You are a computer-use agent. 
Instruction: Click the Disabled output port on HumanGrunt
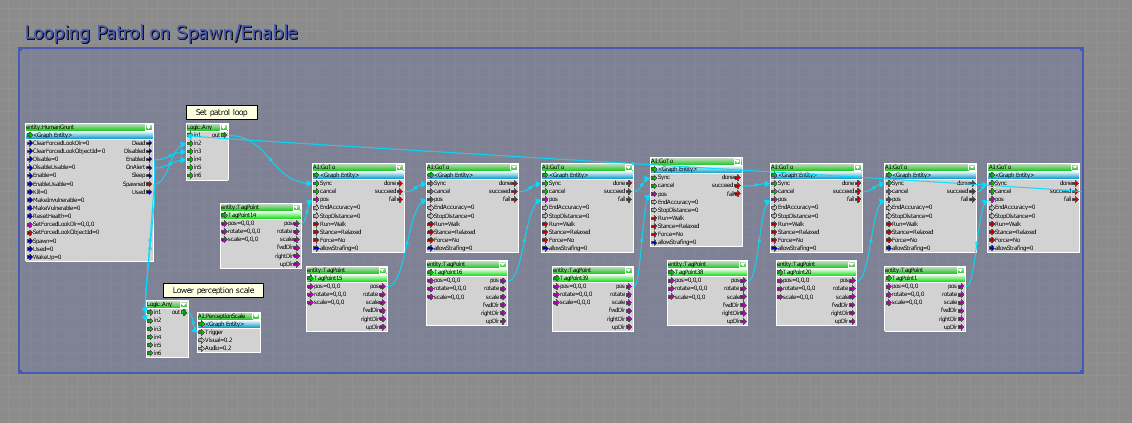149,151
